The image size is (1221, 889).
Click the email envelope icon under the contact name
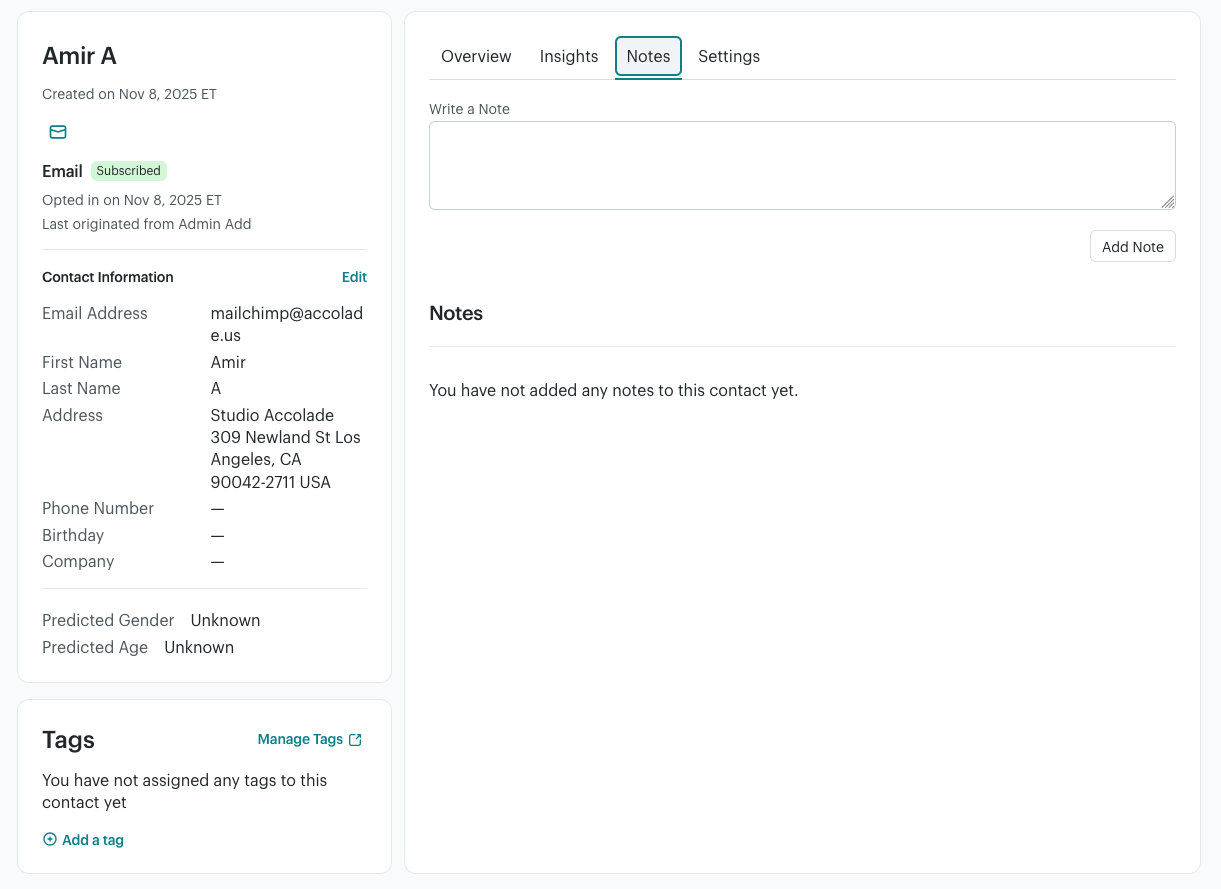pyautogui.click(x=58, y=132)
